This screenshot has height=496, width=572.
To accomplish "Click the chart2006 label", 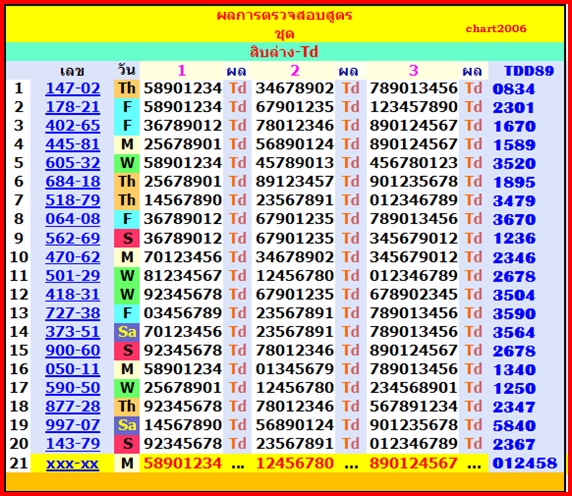I will pyautogui.click(x=496, y=28).
